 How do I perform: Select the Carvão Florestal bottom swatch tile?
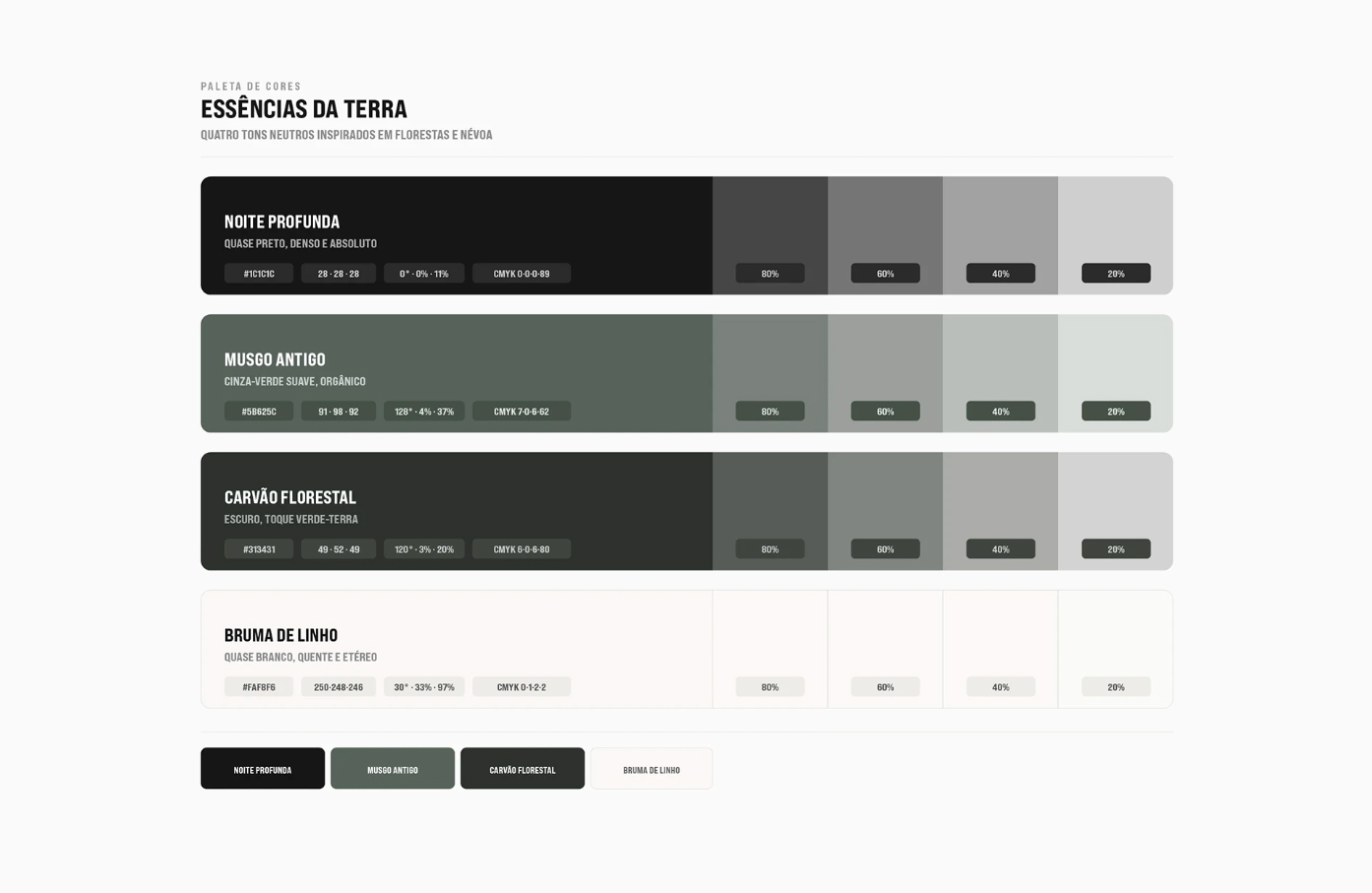(x=523, y=769)
